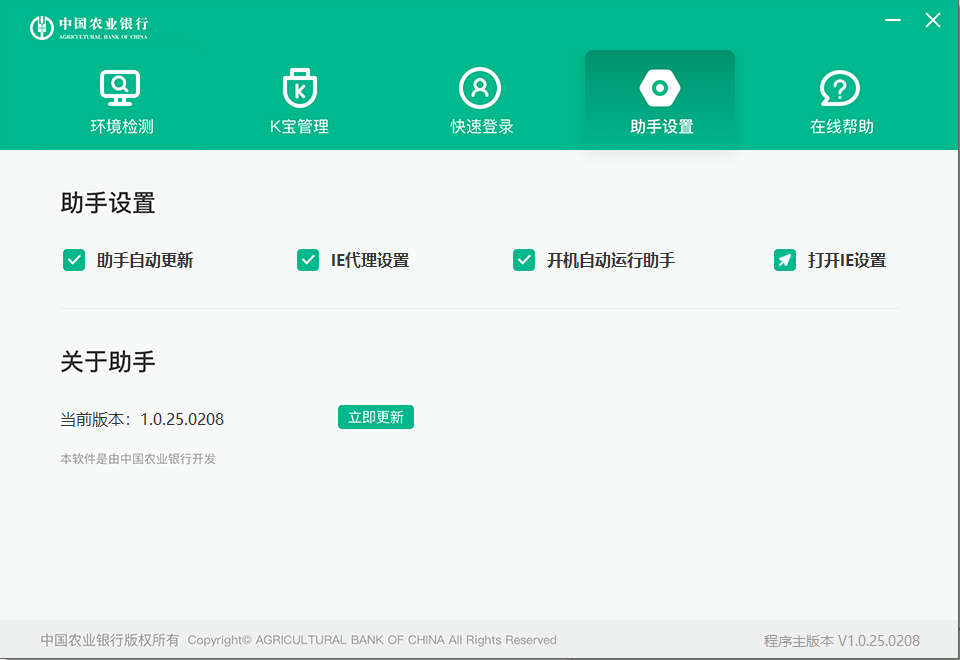Uncheck the IE代理设置 option
This screenshot has height=660, width=960.
307,260
